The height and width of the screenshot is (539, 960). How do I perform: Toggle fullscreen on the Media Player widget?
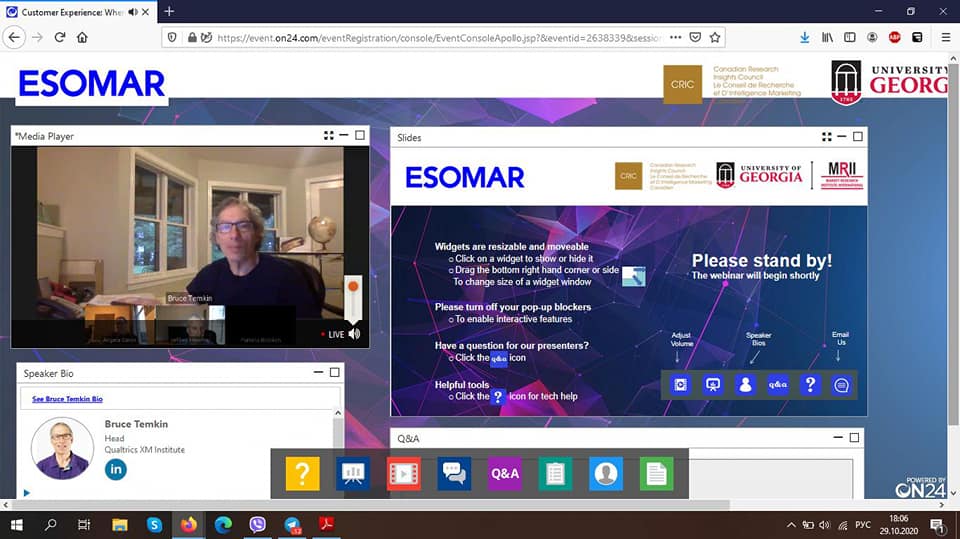(x=328, y=135)
